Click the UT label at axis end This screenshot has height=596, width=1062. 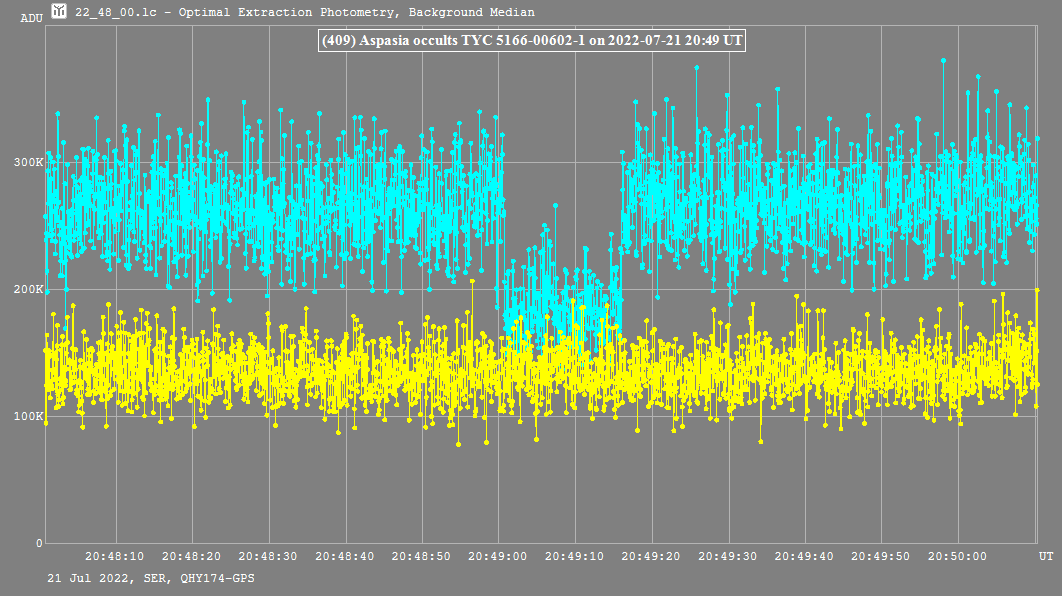pyautogui.click(x=1045, y=556)
